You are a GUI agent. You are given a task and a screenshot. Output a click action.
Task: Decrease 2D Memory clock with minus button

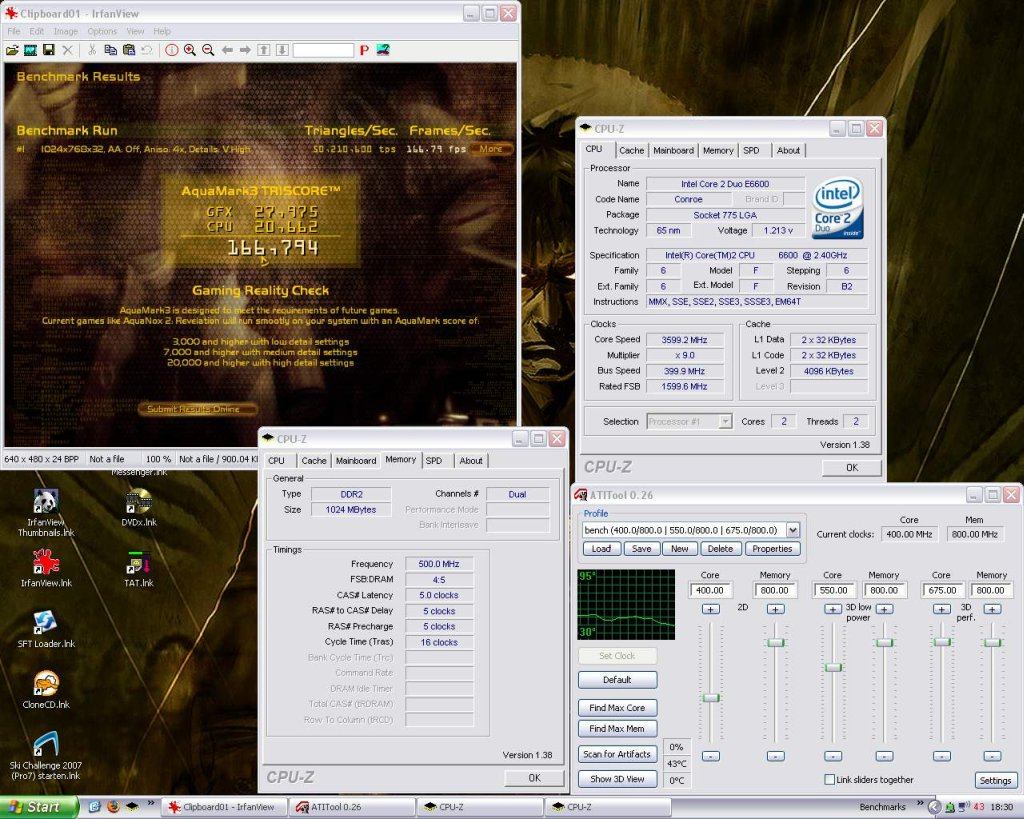775,756
